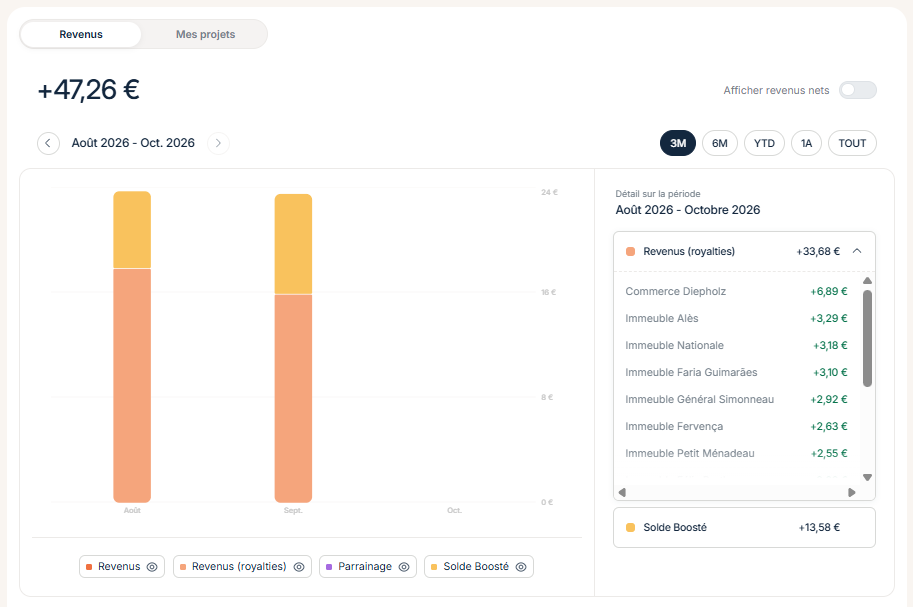
Task: Click the Immeuble Petit Ménadeau row
Action: 736,453
